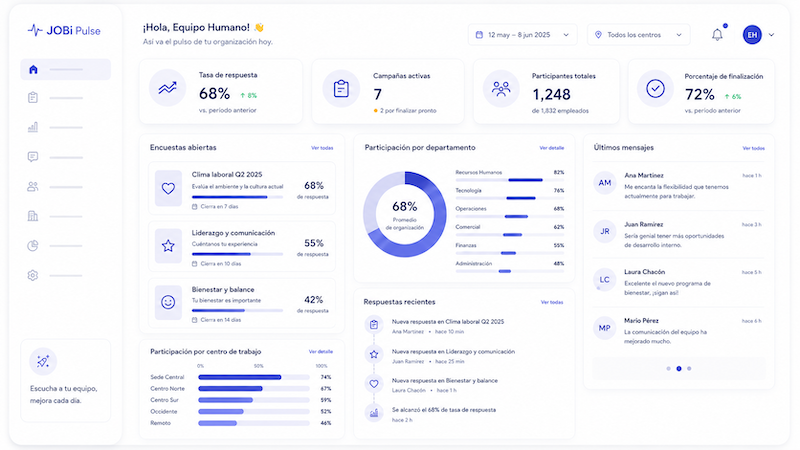Open the bar chart analytics sidebar icon

tap(33, 127)
